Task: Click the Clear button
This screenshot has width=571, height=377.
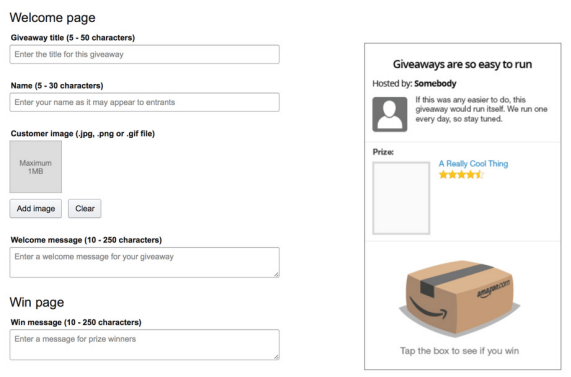Action: pyautogui.click(x=84, y=209)
